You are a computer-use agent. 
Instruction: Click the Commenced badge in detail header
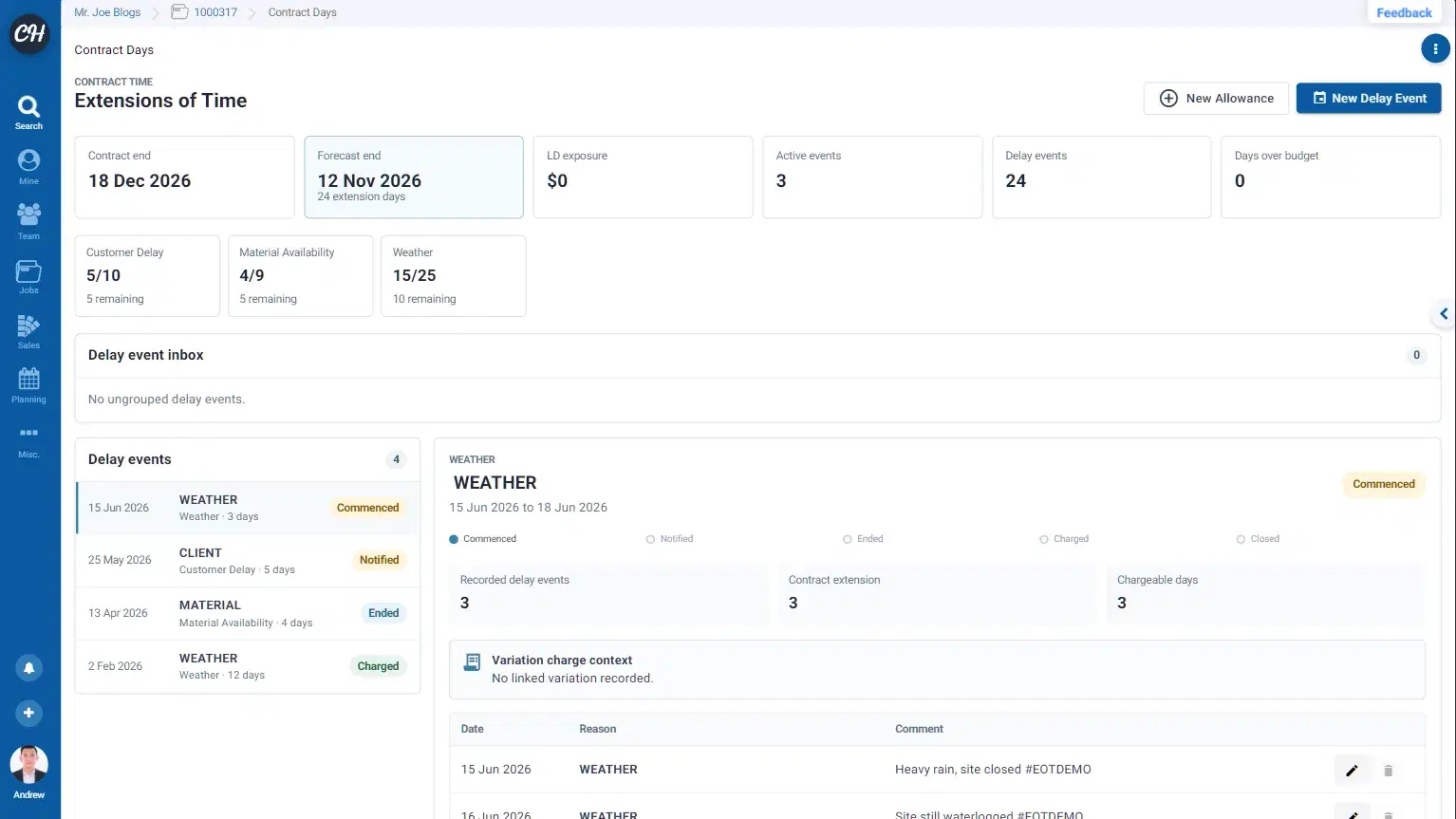(1383, 484)
